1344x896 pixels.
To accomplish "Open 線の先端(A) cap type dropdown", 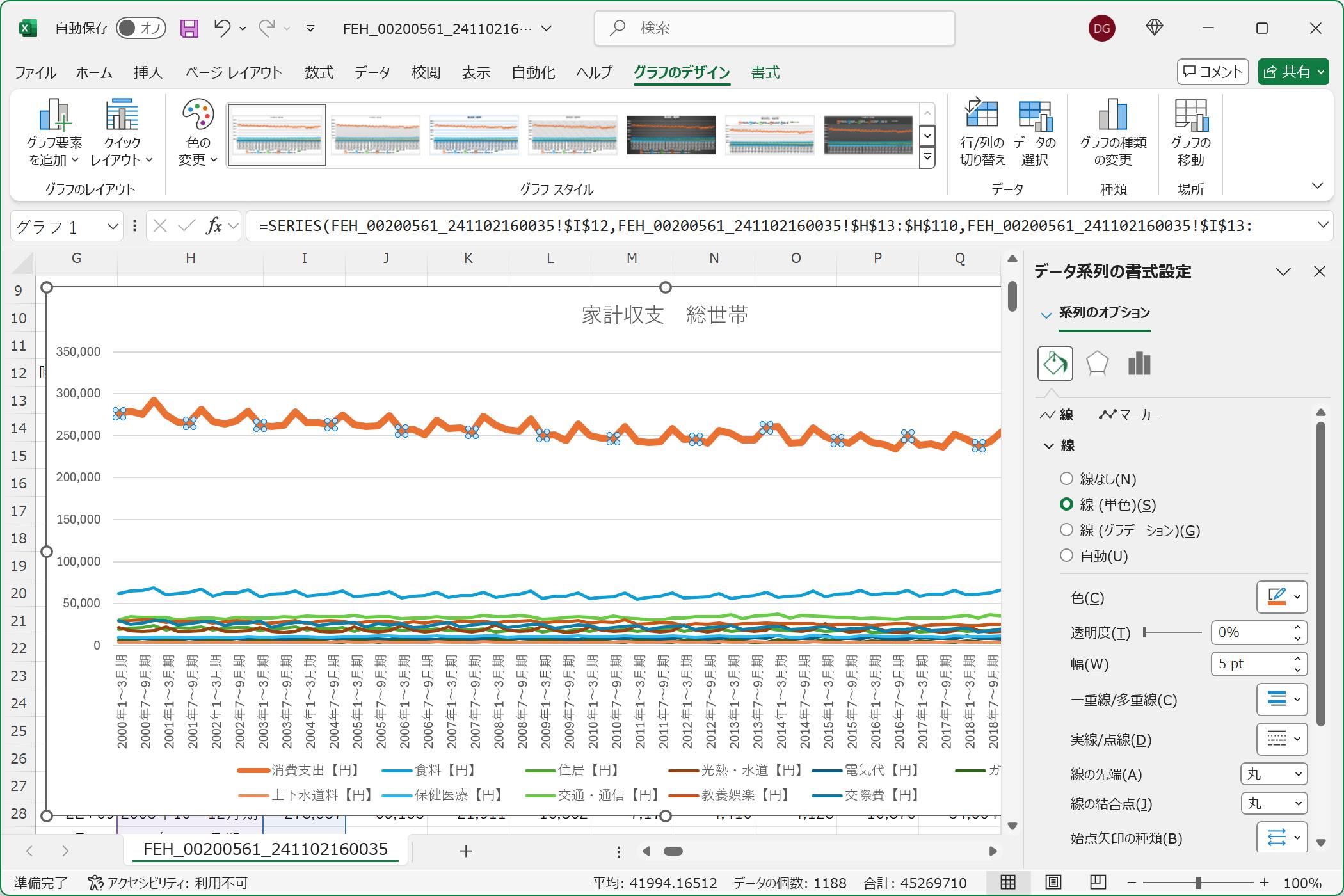I will tap(1274, 774).
